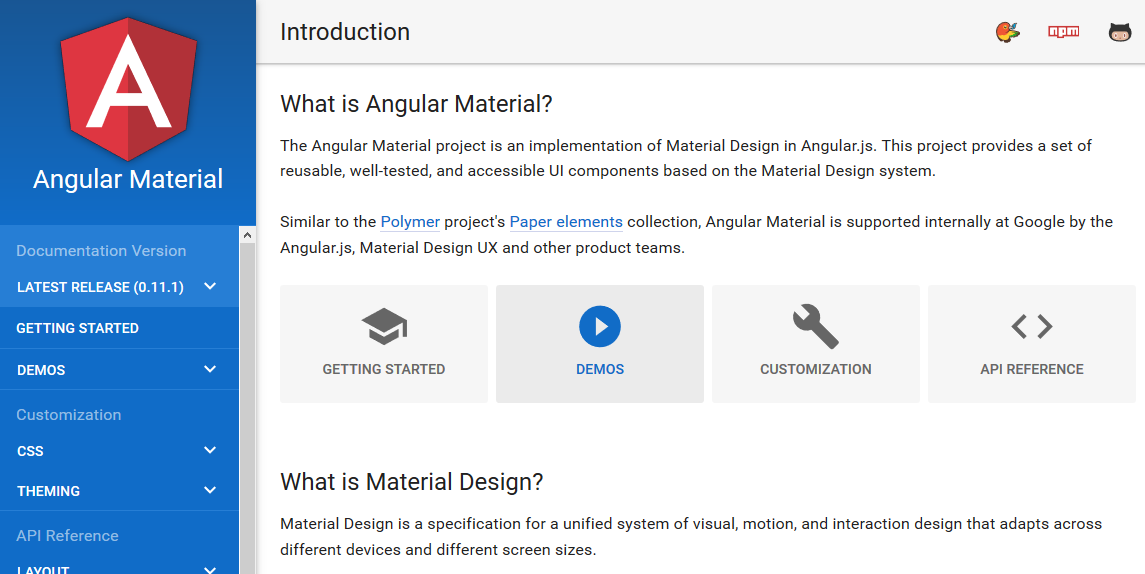
Task: Expand the Demos sidebar chevron
Action: pos(210,370)
